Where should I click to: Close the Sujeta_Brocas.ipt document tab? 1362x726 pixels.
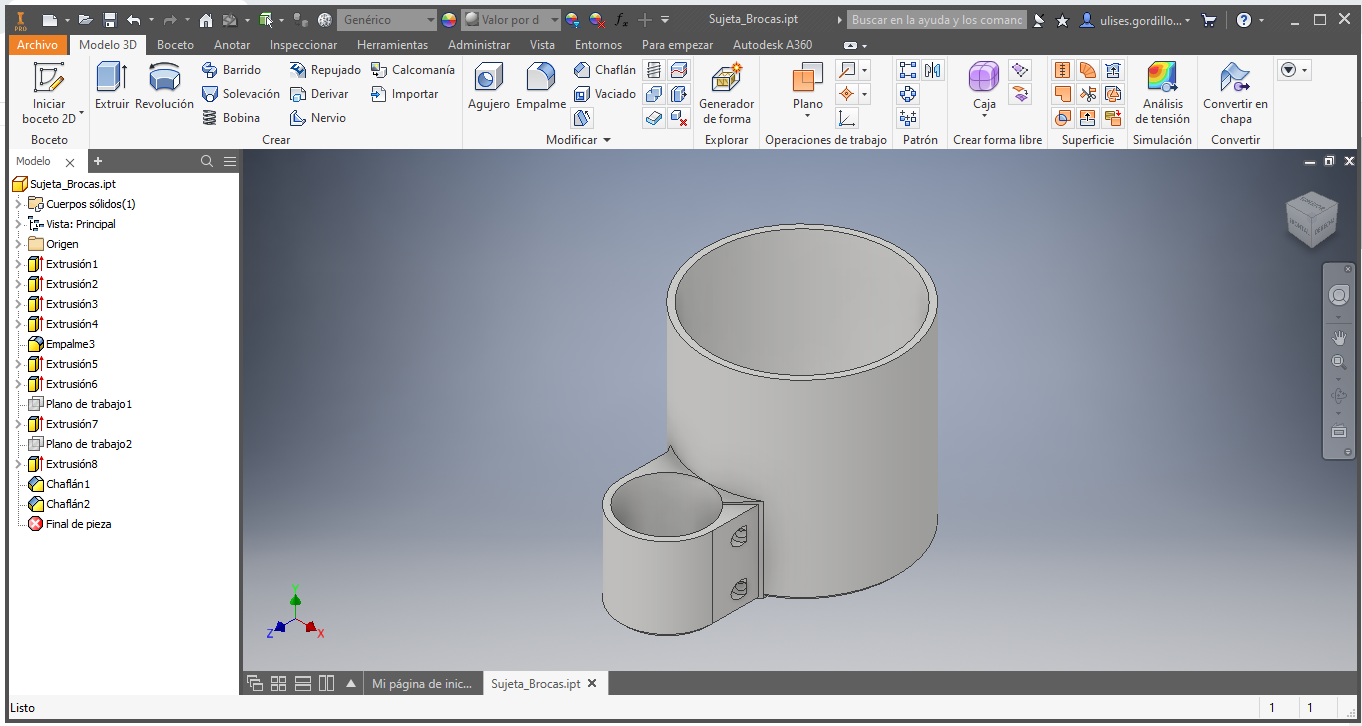pyautogui.click(x=592, y=684)
